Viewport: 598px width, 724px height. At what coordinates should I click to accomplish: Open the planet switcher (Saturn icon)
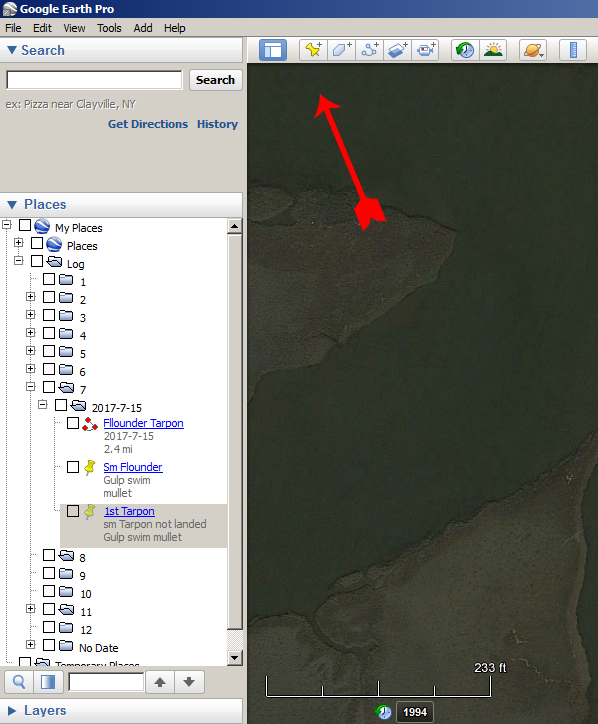tap(533, 50)
